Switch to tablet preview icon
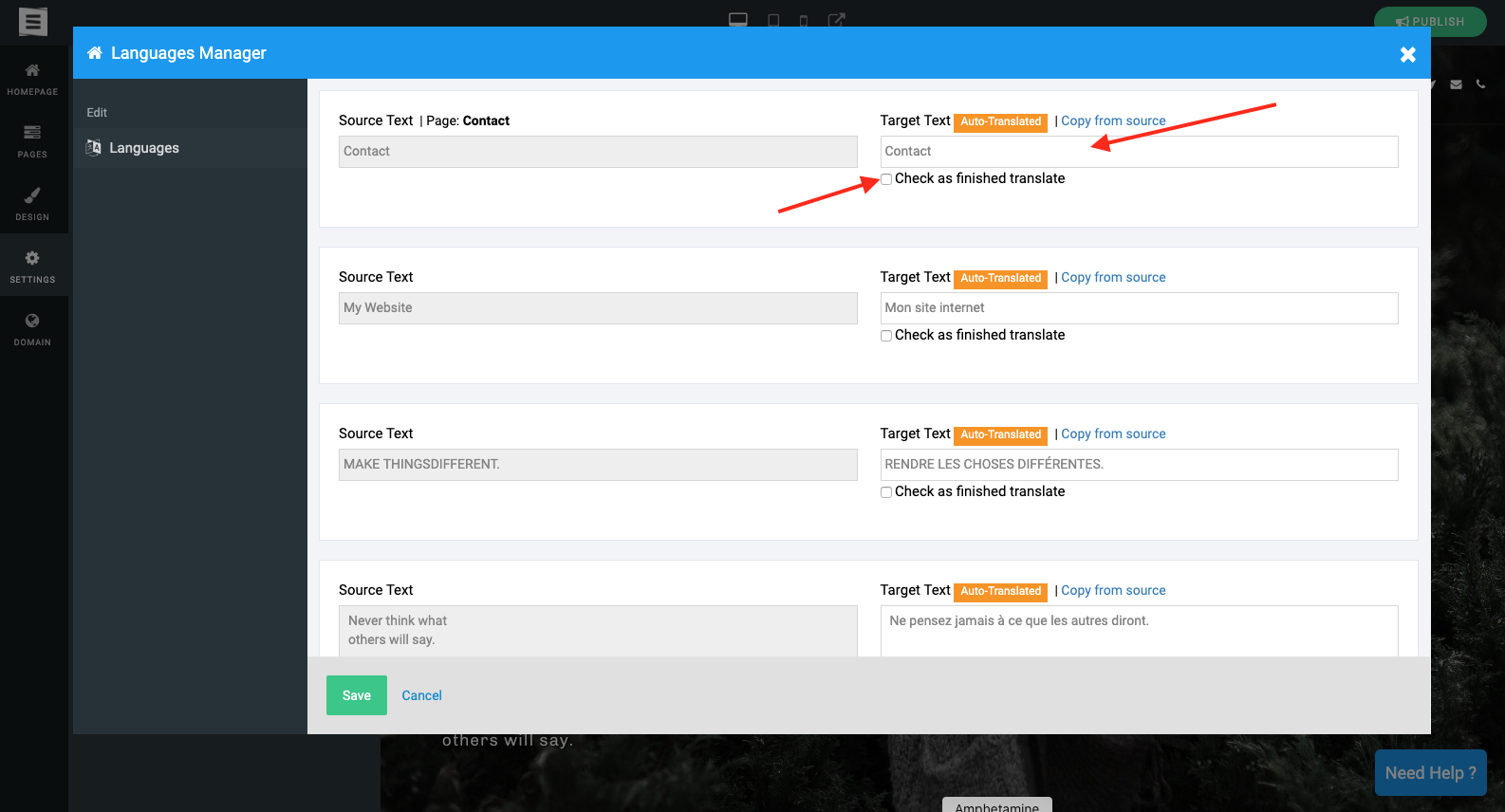1505x812 pixels. click(x=773, y=20)
